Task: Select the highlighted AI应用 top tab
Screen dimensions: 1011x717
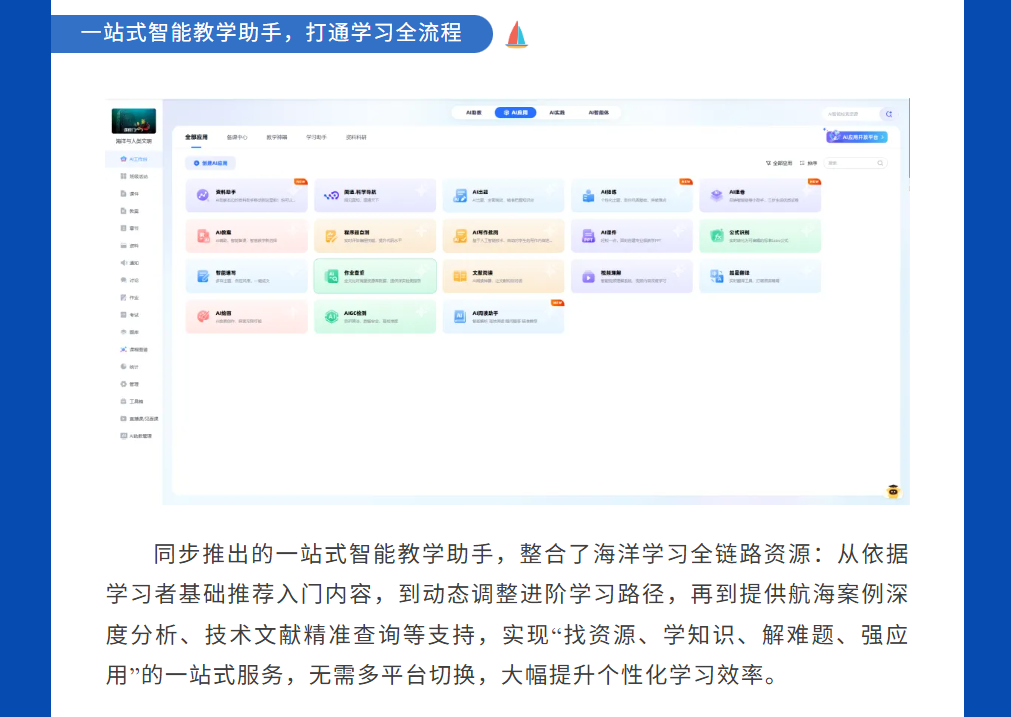Action: [515, 113]
